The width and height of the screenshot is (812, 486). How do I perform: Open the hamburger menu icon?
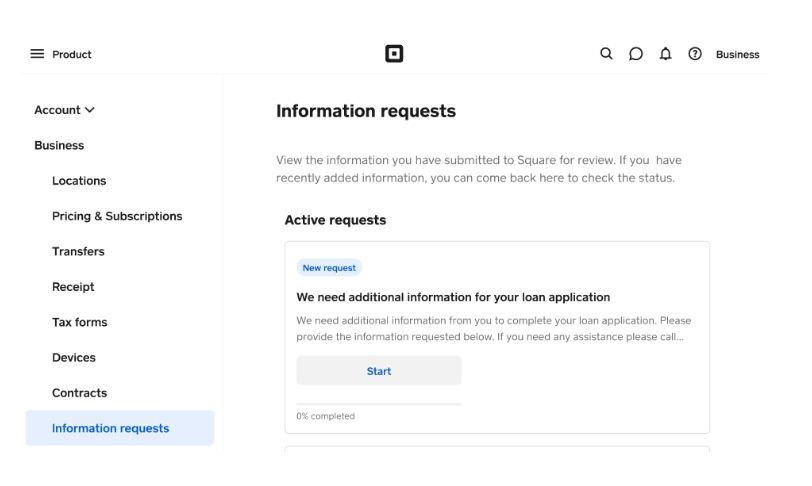[x=37, y=54]
